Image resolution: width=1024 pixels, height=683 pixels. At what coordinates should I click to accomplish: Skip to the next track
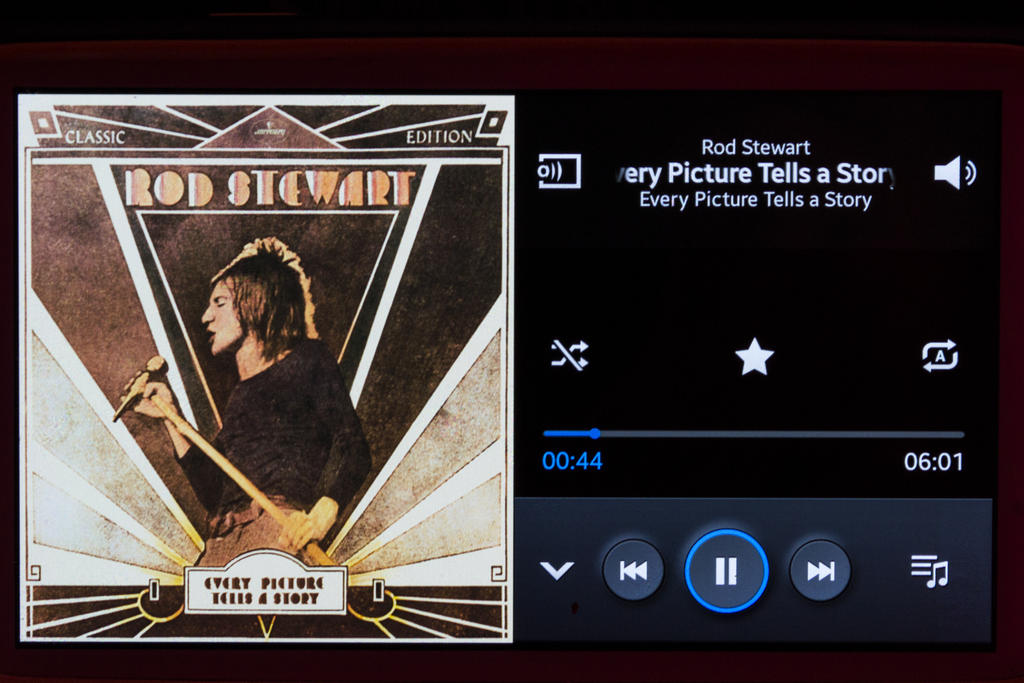pyautogui.click(x=820, y=571)
